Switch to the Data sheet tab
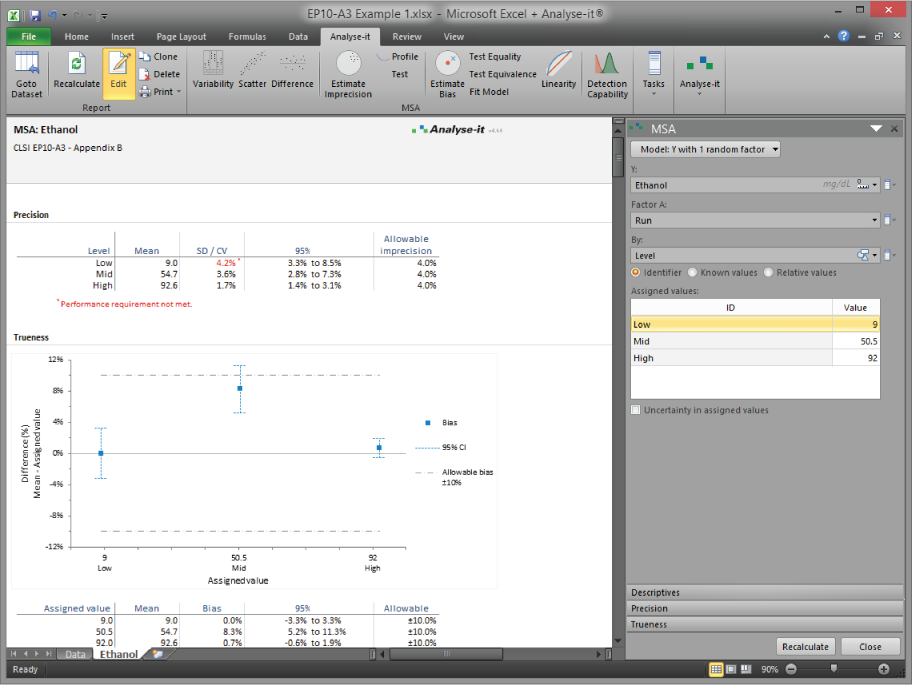 pos(75,654)
